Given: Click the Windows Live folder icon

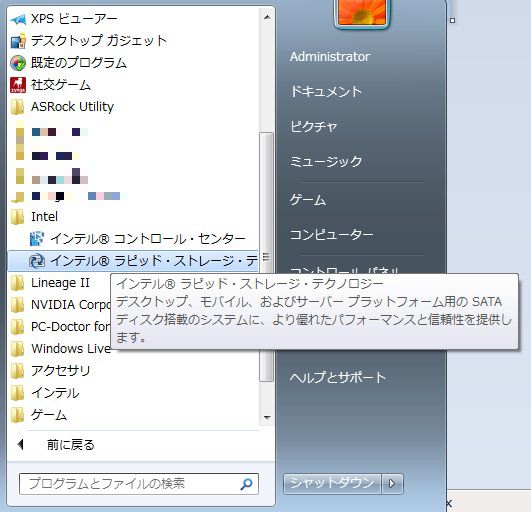Looking at the screenshot, I should [18, 349].
